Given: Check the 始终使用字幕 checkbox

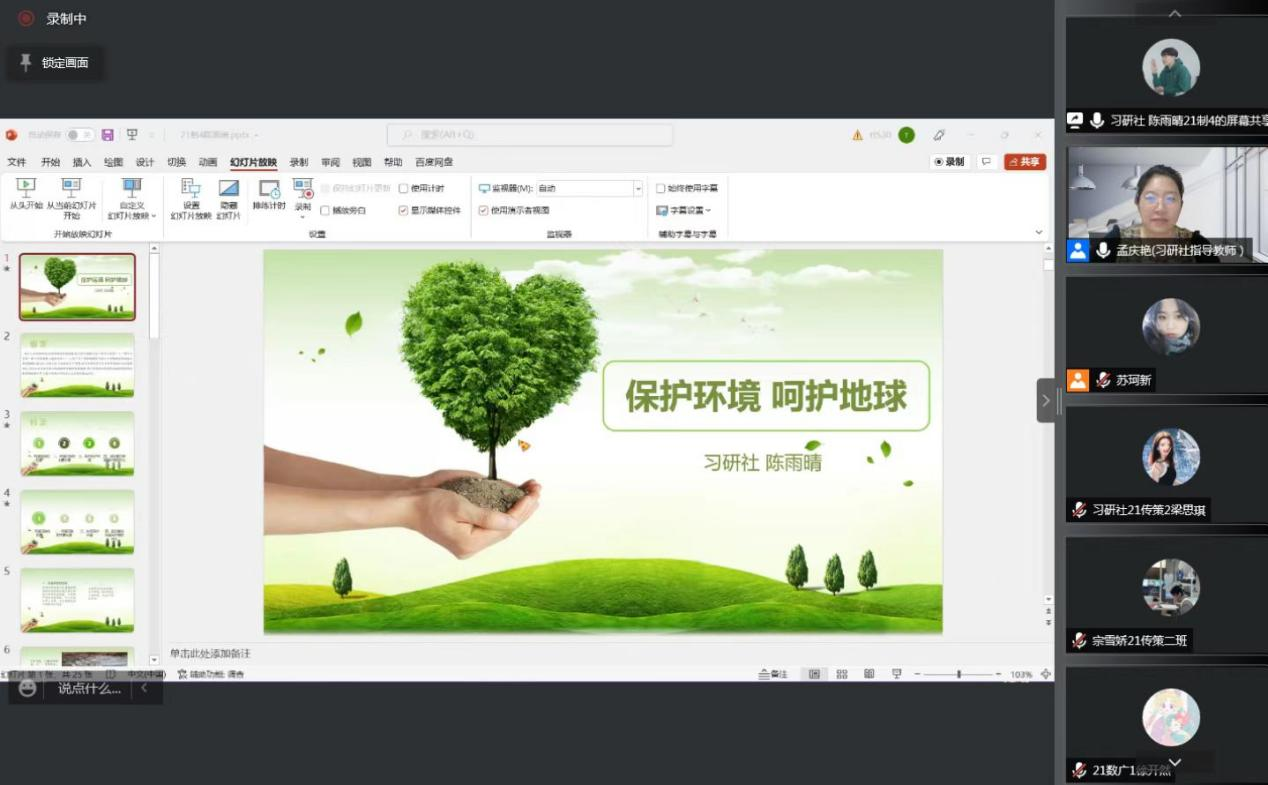Looking at the screenshot, I should tap(661, 188).
